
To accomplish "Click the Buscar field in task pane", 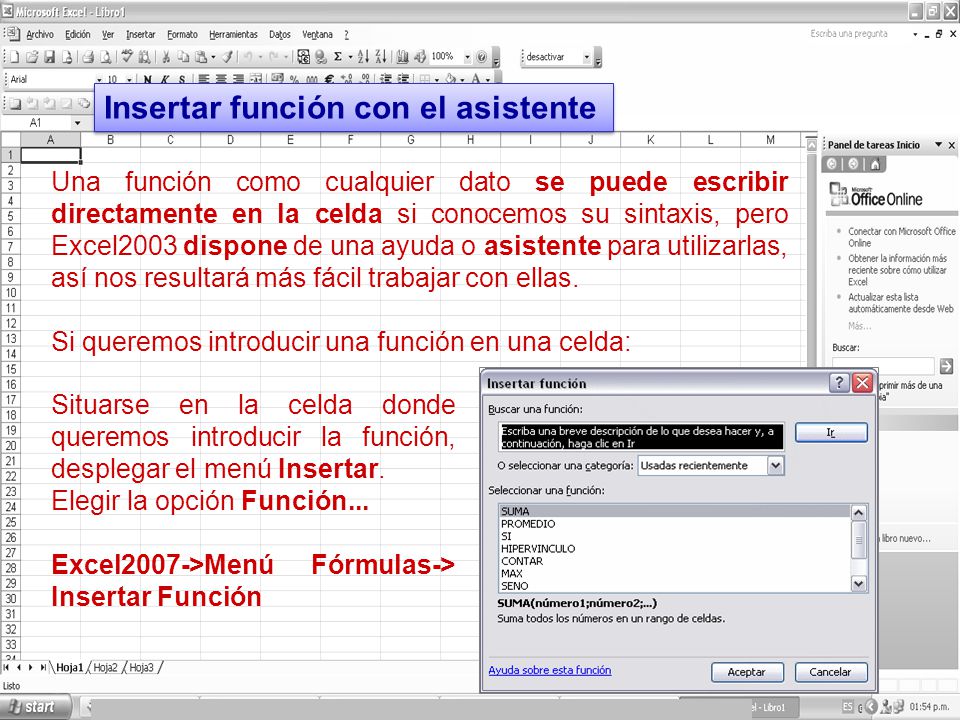I will pyautogui.click(x=883, y=366).
